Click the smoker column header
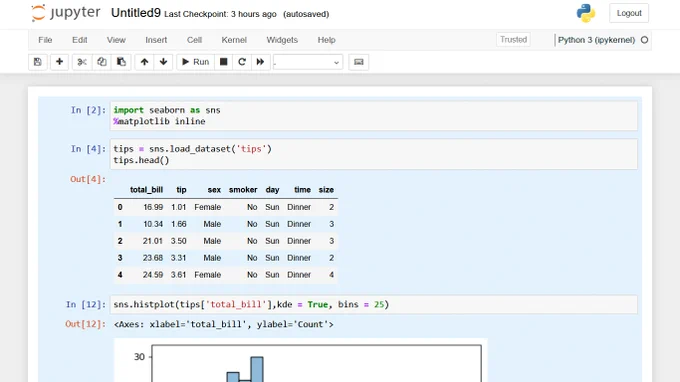 [243, 190]
